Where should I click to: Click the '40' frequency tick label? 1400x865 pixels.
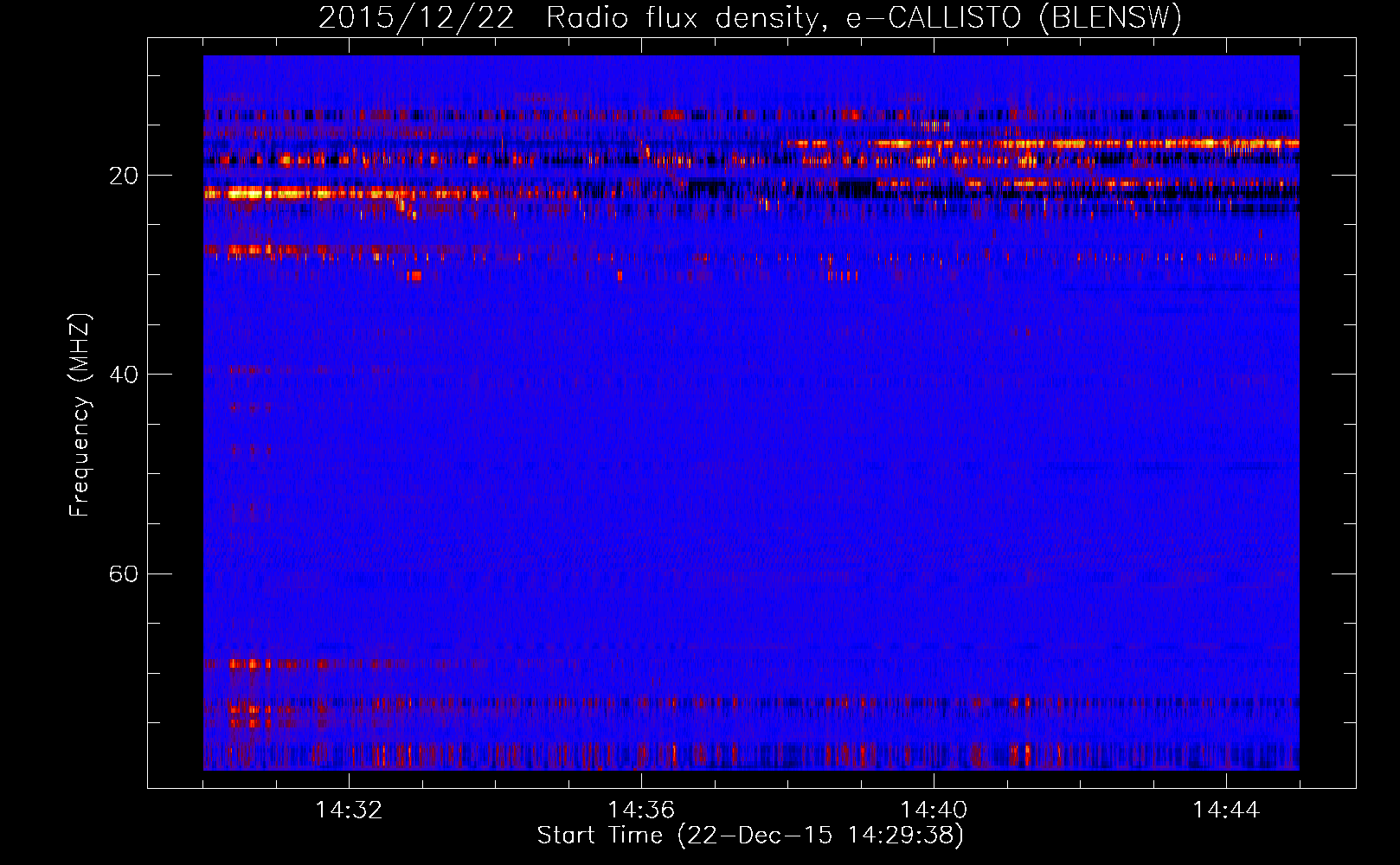123,375
